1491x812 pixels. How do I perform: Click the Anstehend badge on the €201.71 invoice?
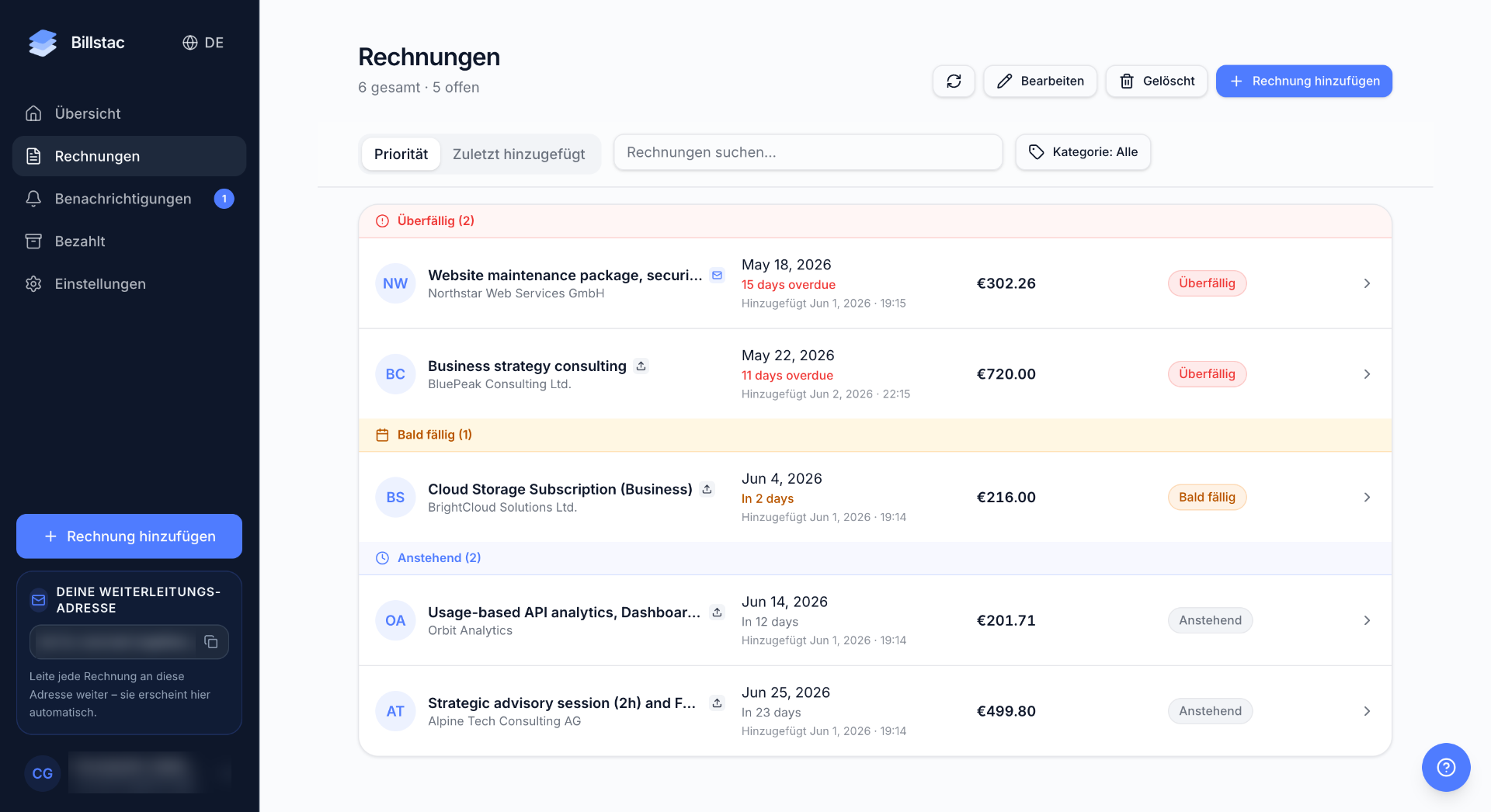1210,620
